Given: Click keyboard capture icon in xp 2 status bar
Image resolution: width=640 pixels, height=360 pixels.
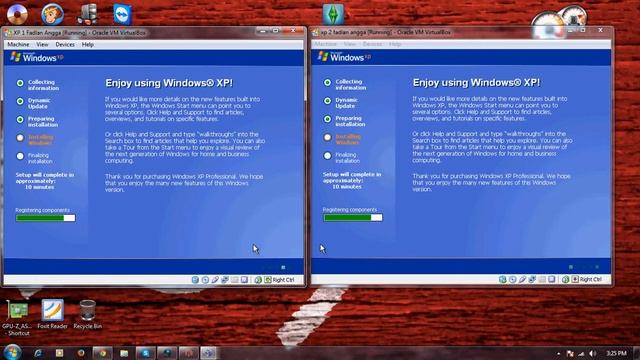Looking at the screenshot, I should pyautogui.click(x=575, y=279).
